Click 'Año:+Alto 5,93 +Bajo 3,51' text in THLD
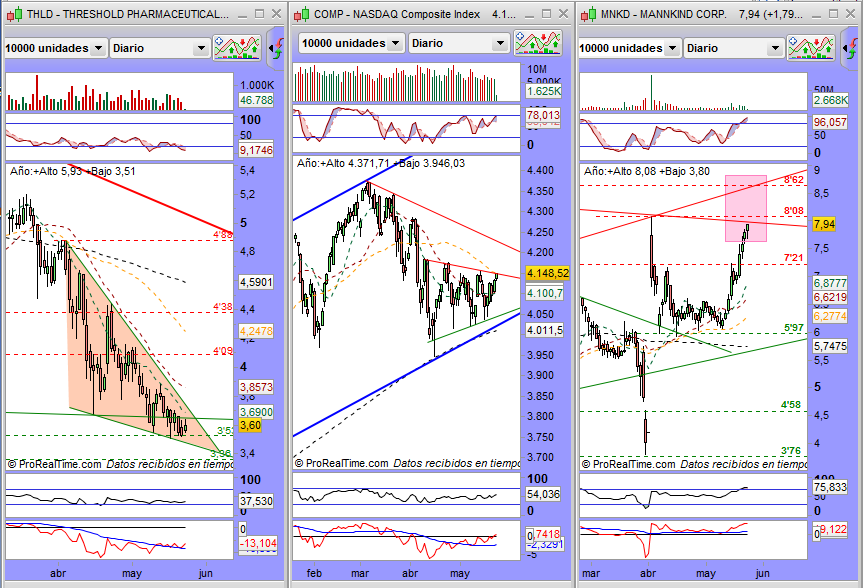This screenshot has height=588, width=864. pyautogui.click(x=73, y=171)
